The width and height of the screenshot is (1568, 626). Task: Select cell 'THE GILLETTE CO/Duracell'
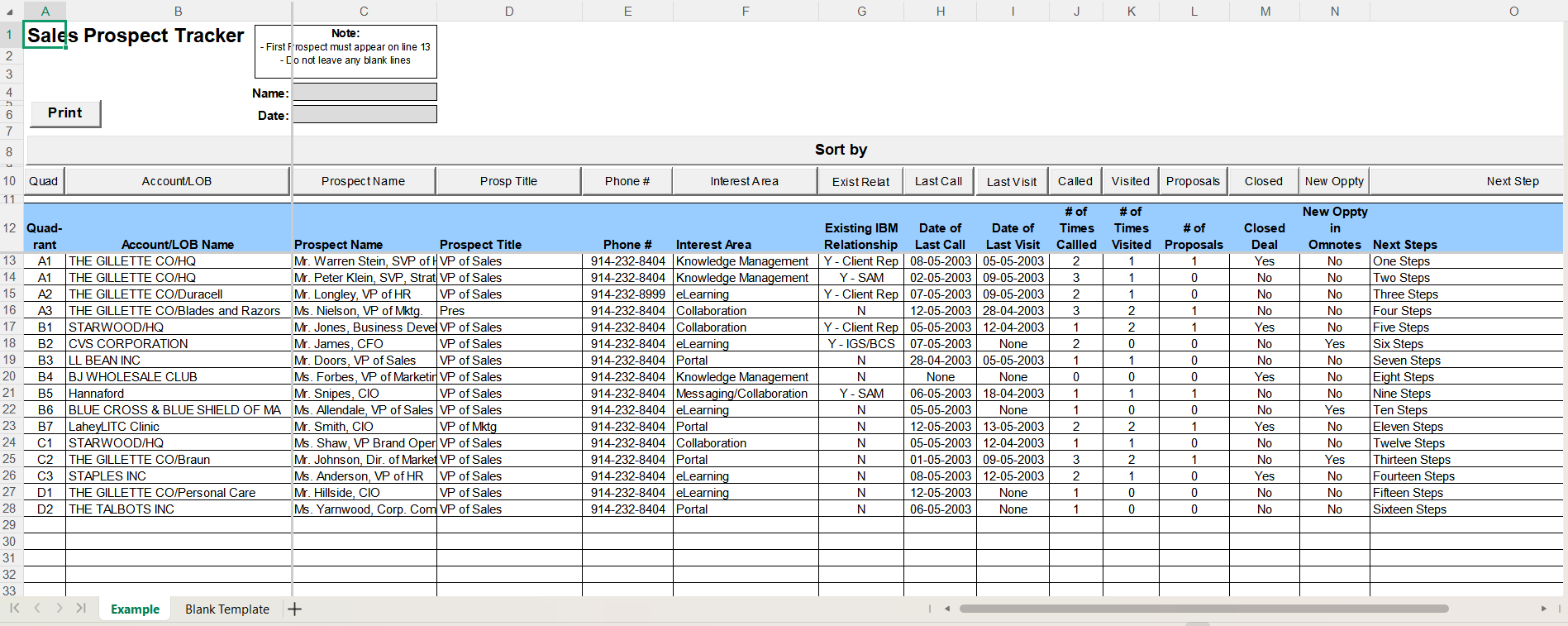[179, 294]
